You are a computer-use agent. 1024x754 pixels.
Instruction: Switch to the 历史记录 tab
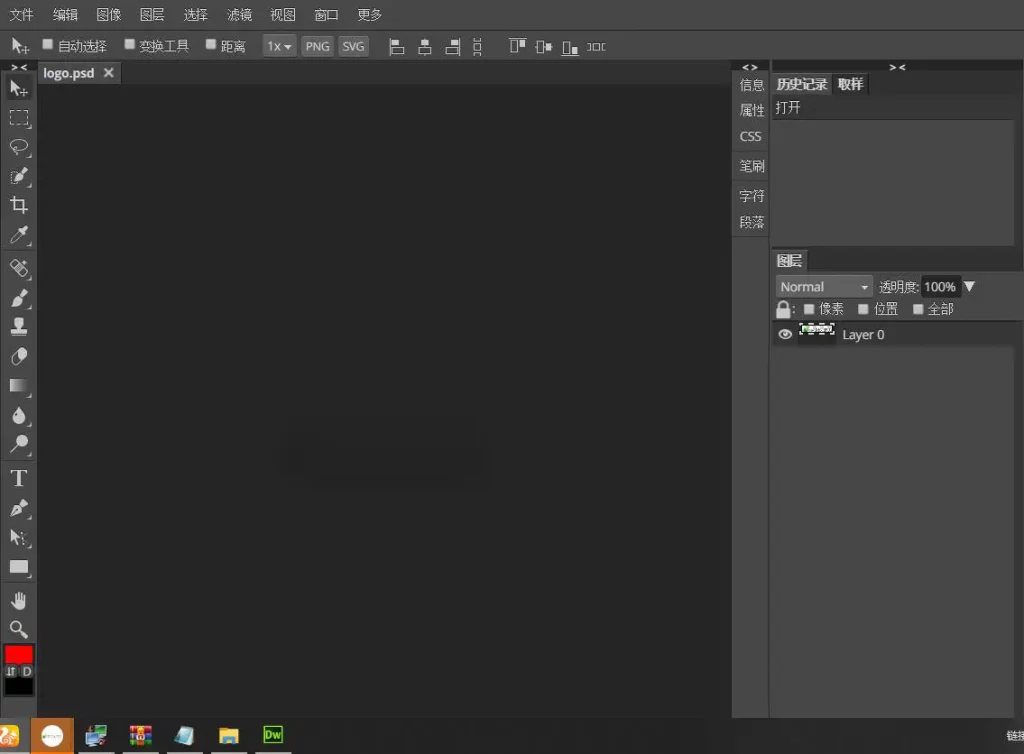coord(801,84)
